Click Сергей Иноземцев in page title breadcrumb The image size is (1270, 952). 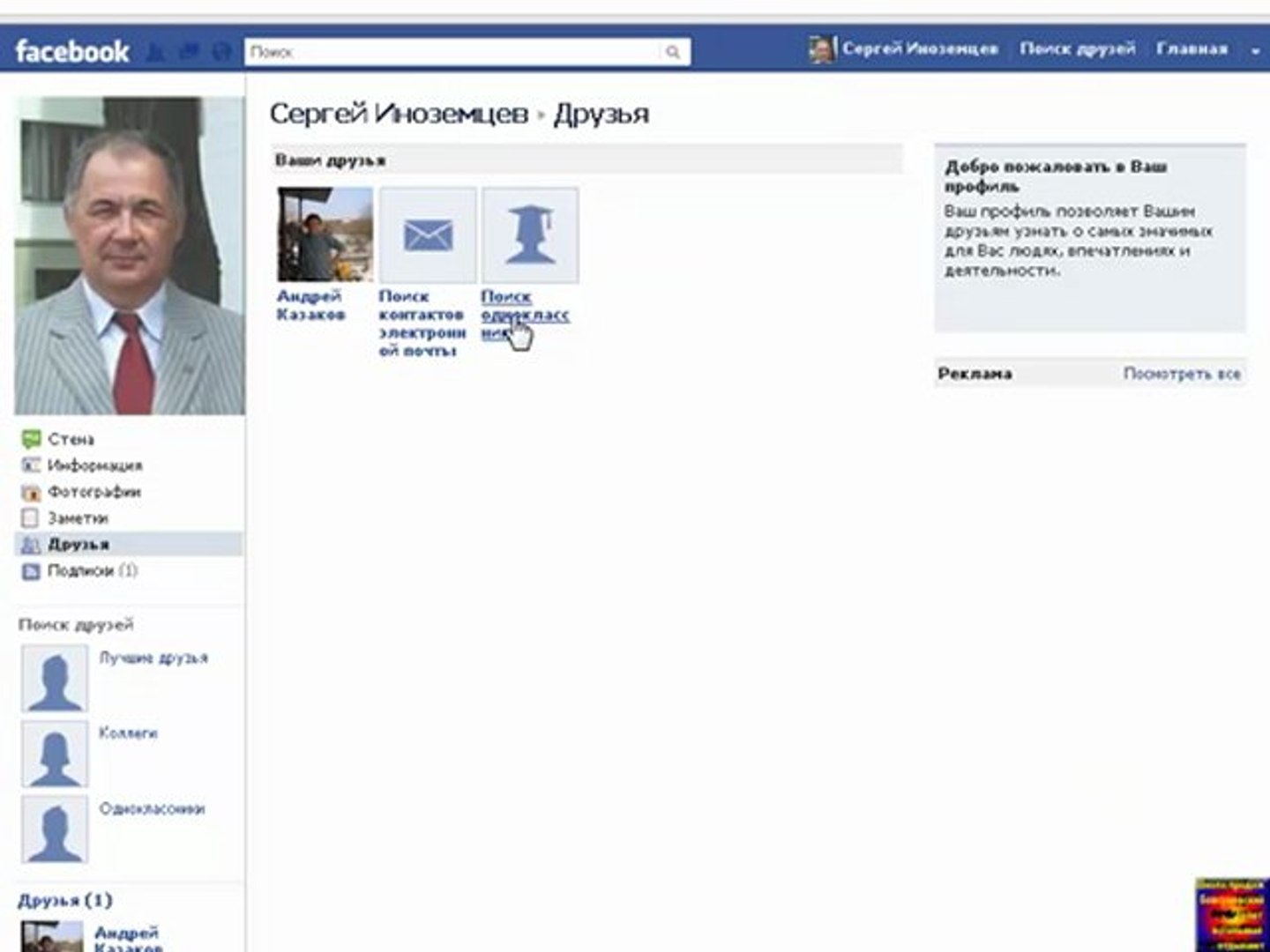point(399,114)
